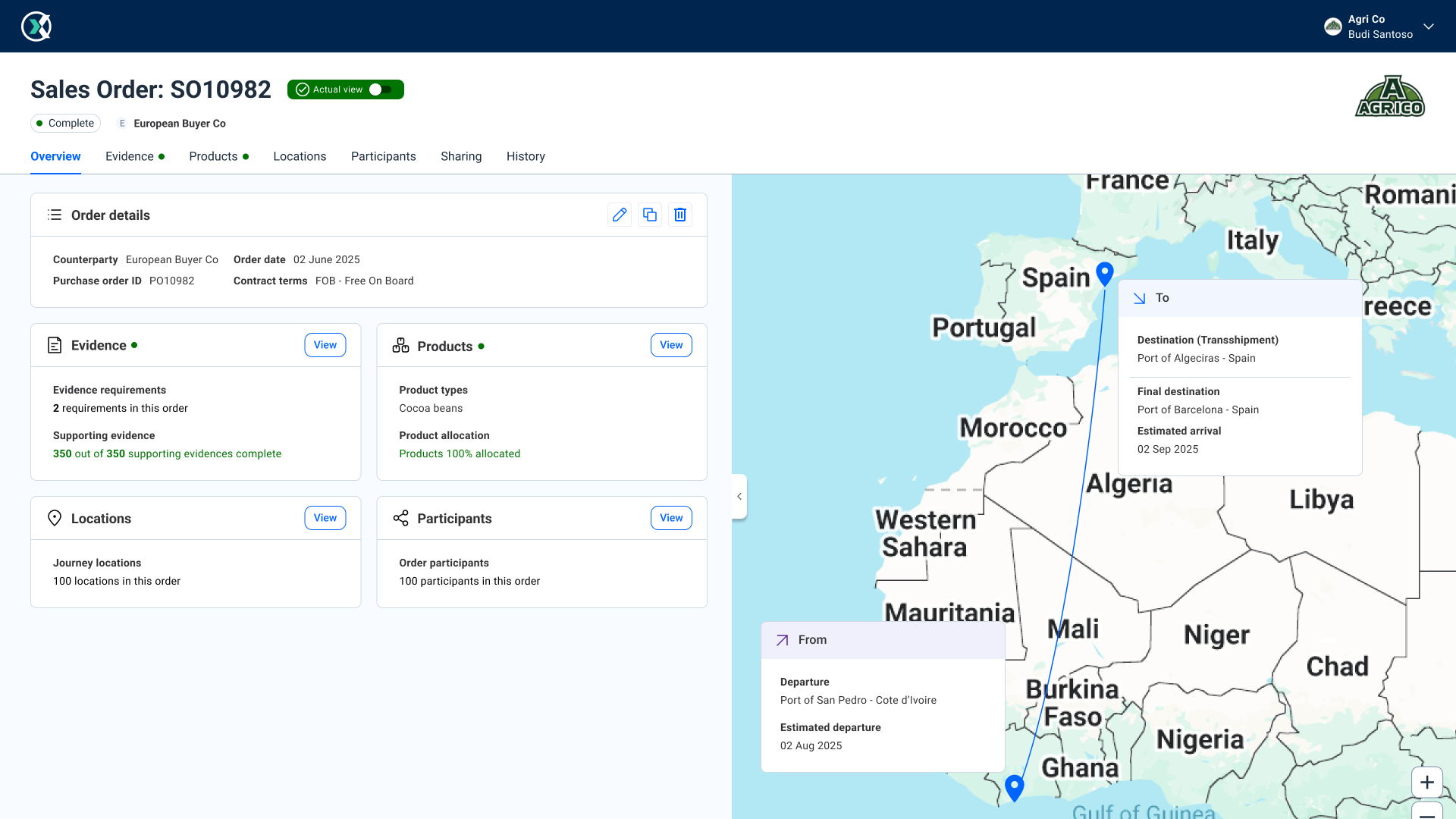Click View button on Products card

coord(670,345)
